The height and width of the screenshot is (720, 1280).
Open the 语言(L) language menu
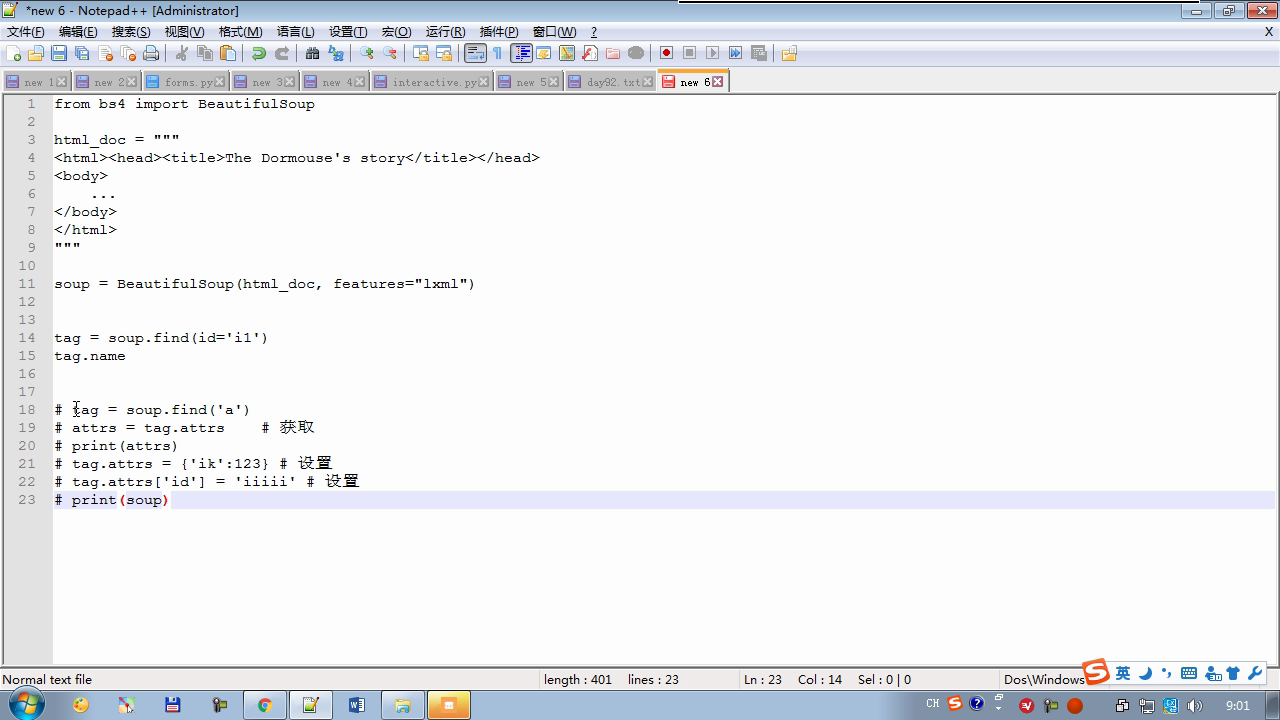pyautogui.click(x=295, y=32)
